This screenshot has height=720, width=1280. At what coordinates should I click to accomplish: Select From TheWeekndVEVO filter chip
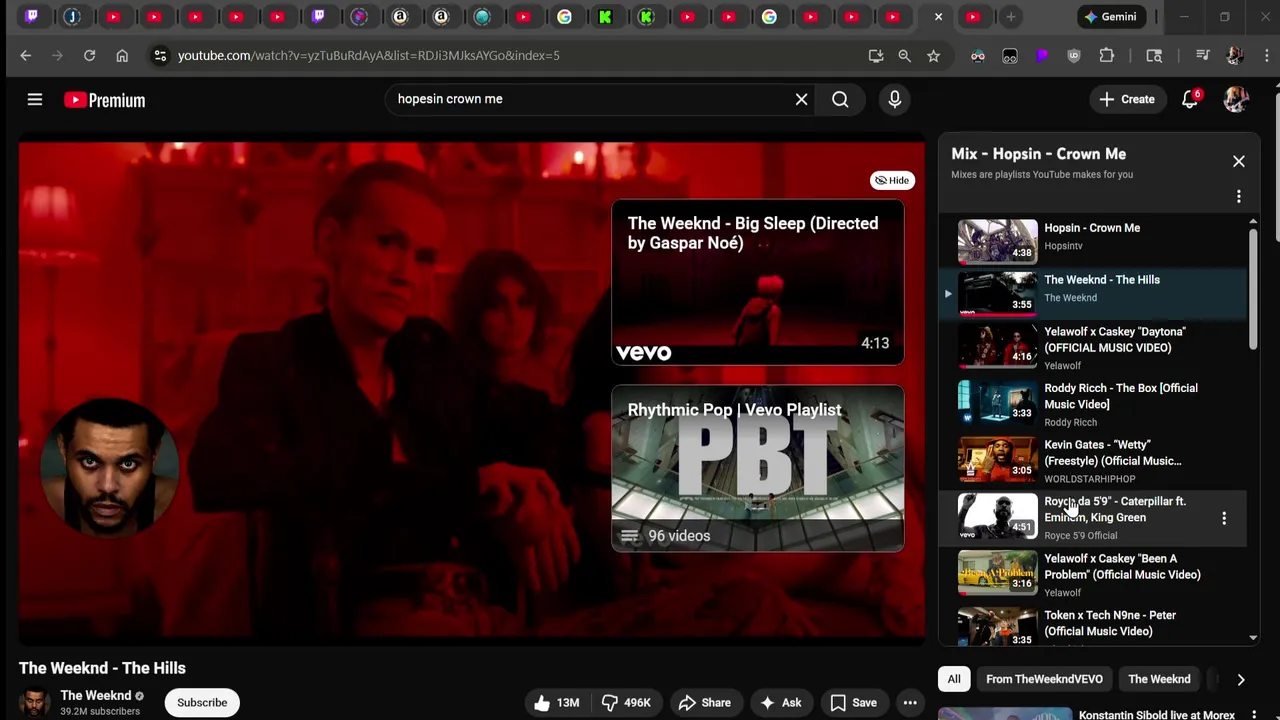click(x=1044, y=679)
